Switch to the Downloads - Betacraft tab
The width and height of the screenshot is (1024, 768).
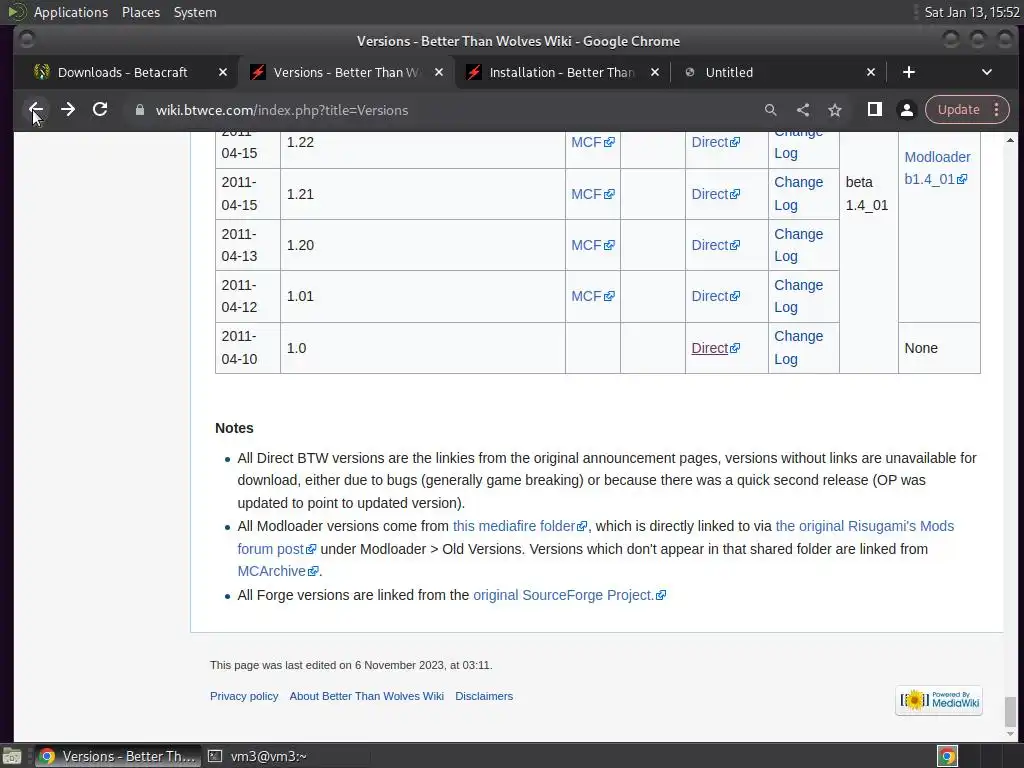pyautogui.click(x=122, y=72)
